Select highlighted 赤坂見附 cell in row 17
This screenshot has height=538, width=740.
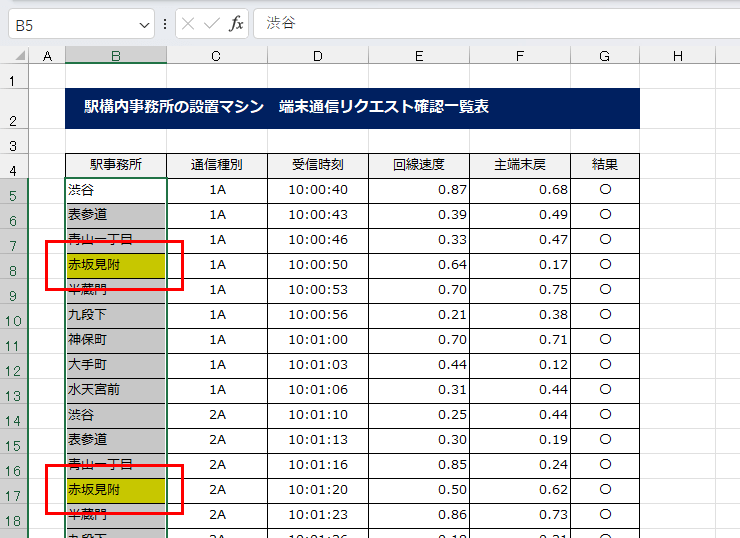click(116, 490)
